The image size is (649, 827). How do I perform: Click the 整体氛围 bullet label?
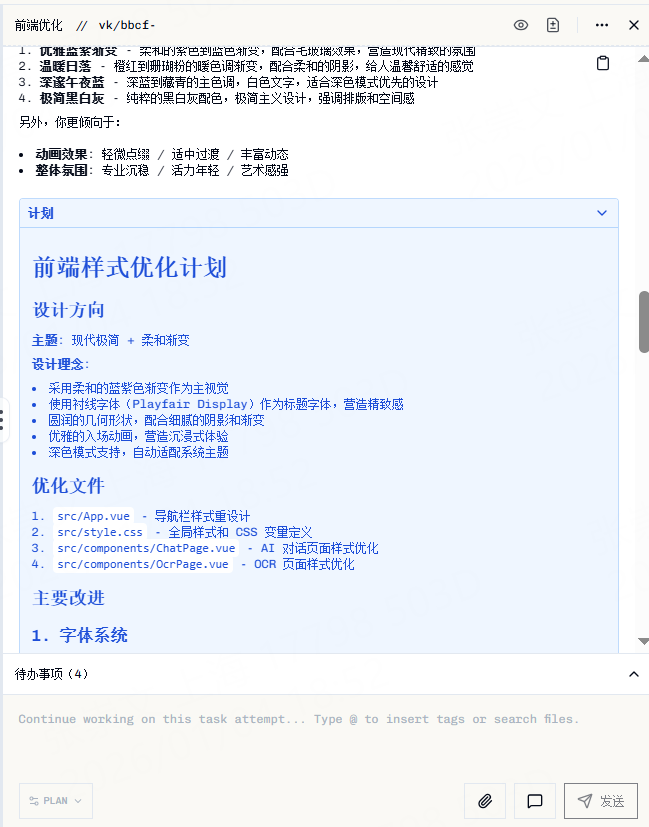tap(61, 170)
